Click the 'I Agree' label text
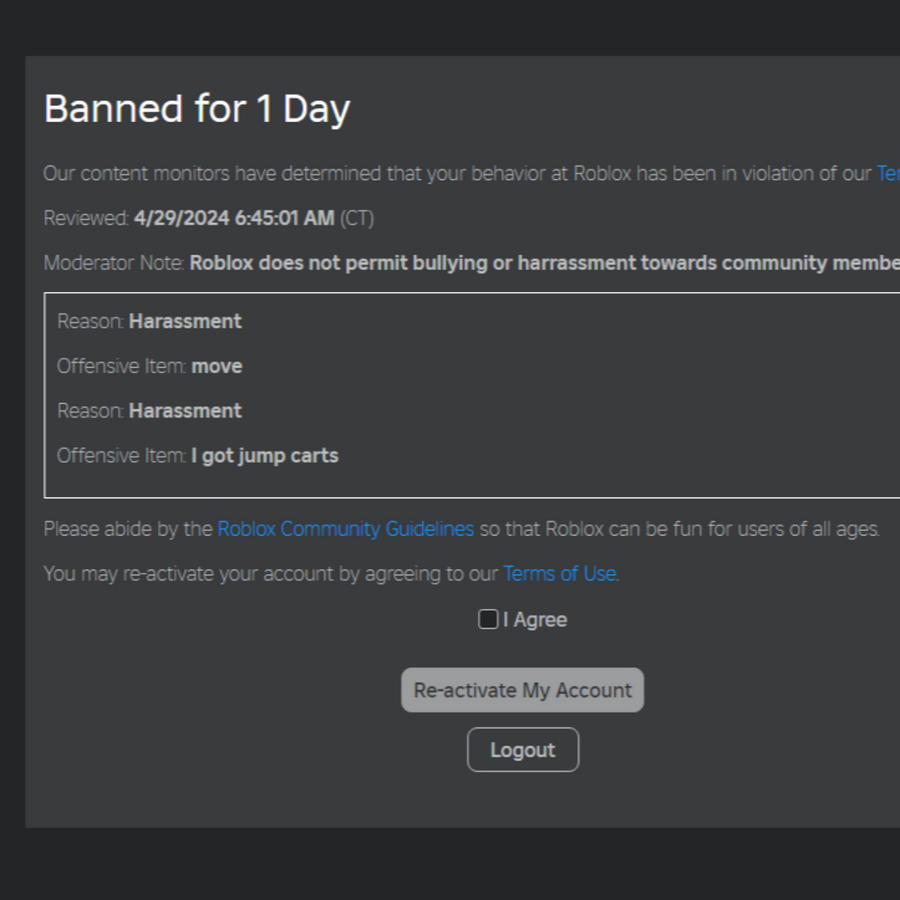The image size is (900, 900). (x=535, y=620)
